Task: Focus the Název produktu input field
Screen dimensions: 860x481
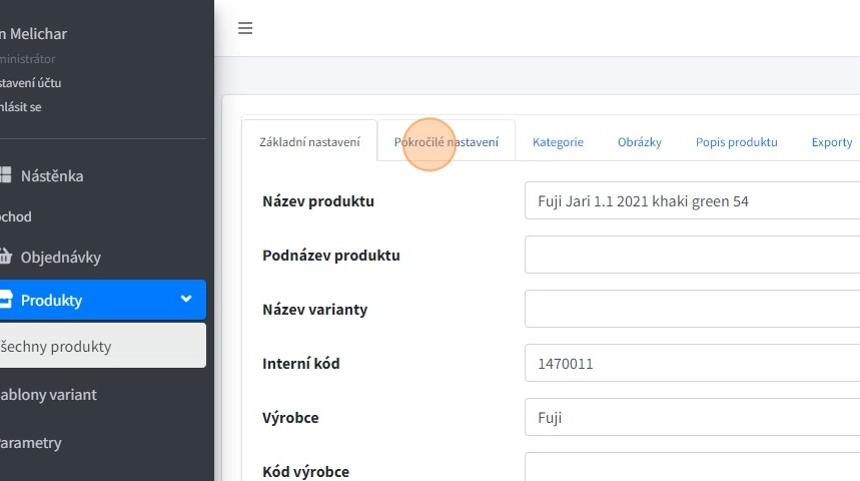Action: (690, 201)
